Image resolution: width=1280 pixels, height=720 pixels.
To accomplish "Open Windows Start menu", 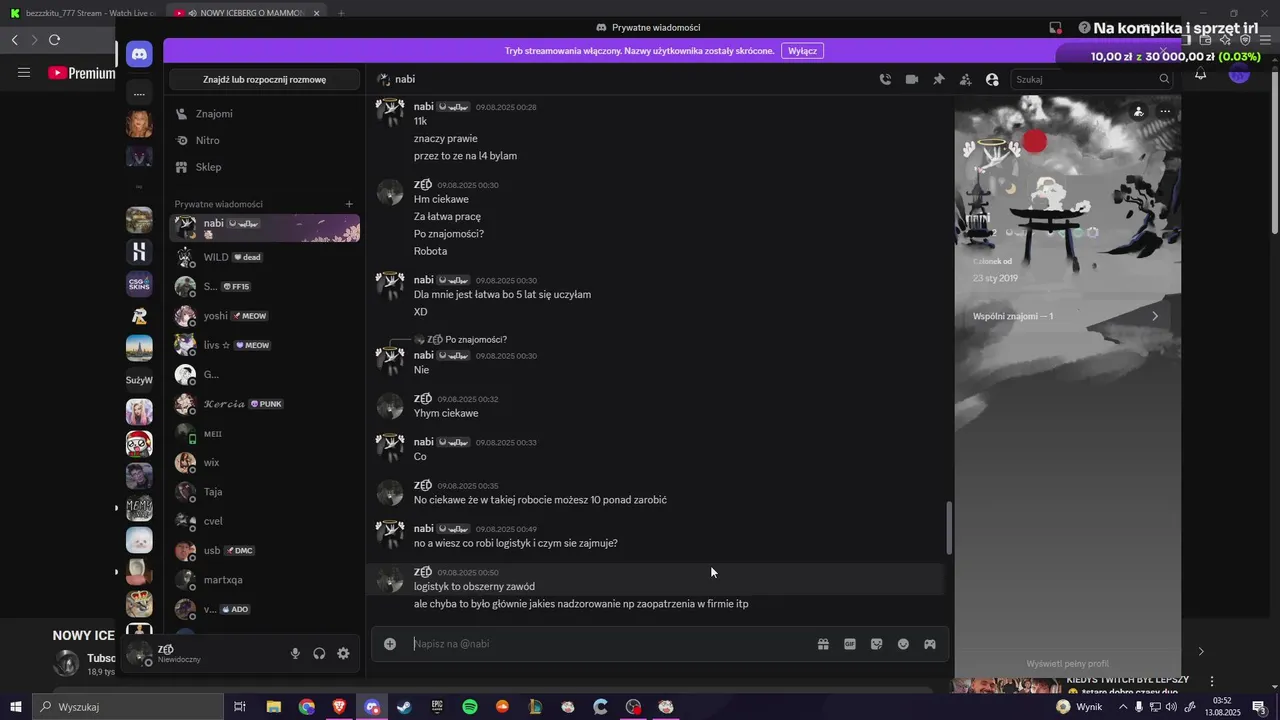I will point(15,707).
